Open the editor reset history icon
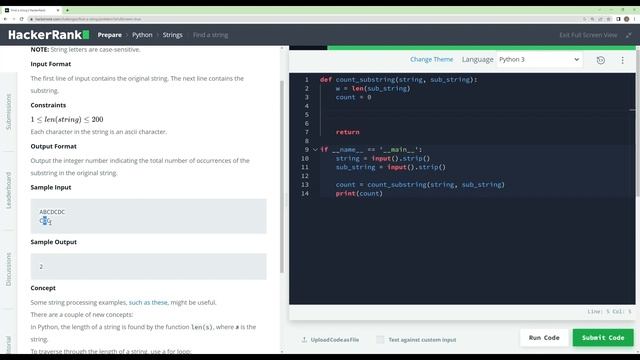The width and height of the screenshot is (640, 360). click(600, 60)
